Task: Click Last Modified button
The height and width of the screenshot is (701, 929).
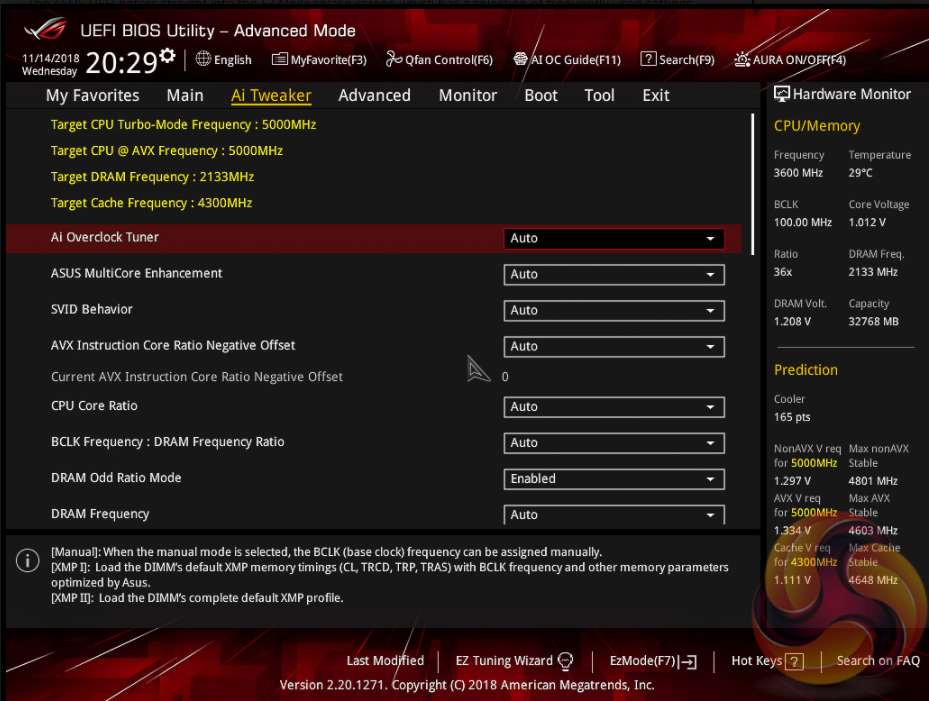Action: click(385, 661)
